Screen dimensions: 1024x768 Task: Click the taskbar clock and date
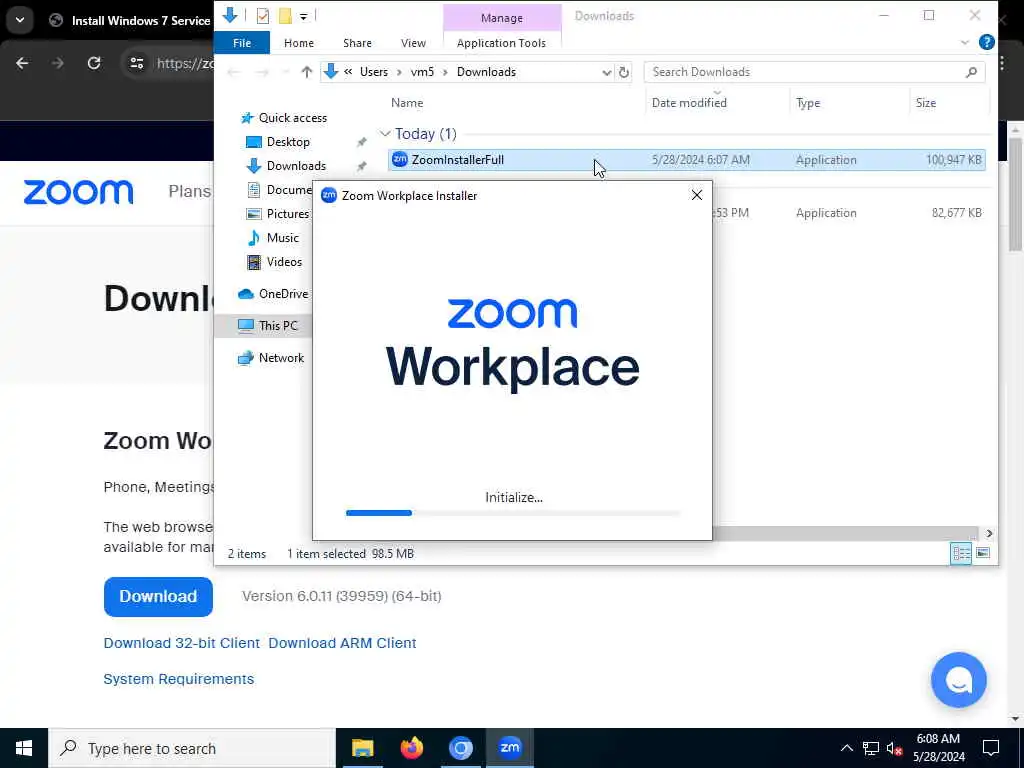pyautogui.click(x=938, y=748)
